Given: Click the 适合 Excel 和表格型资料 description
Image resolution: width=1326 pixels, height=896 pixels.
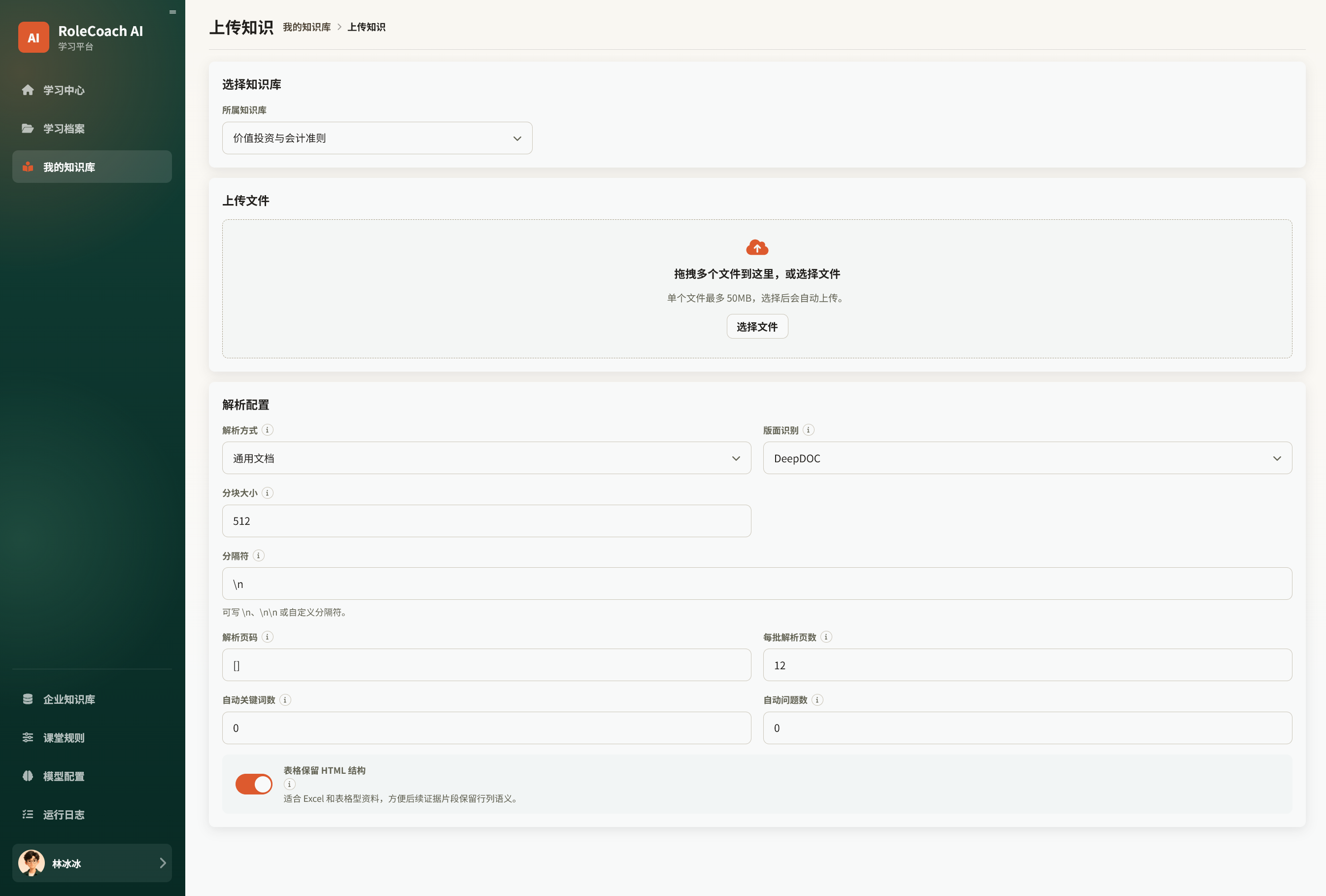Looking at the screenshot, I should coord(401,798).
